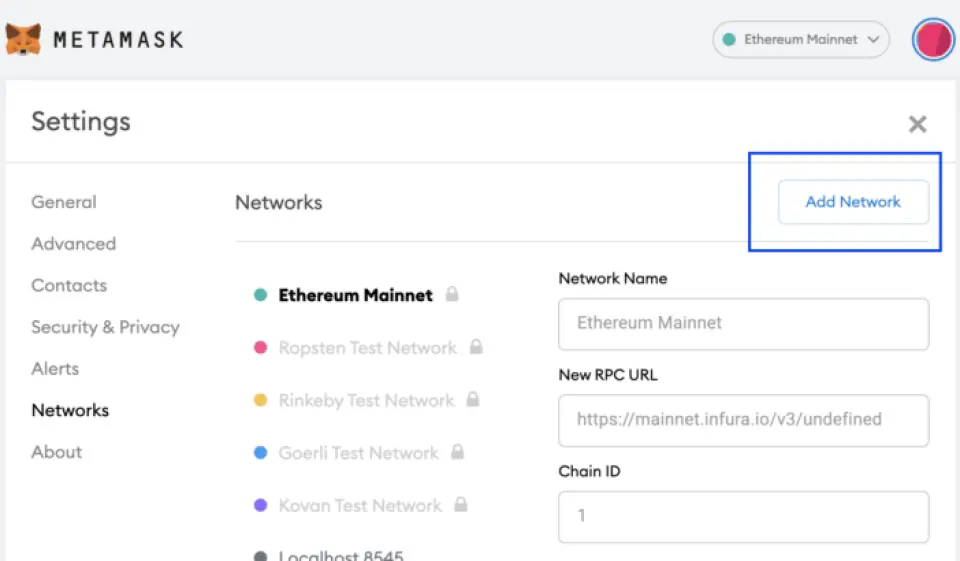
Task: Focus the New RPC URL field
Action: pyautogui.click(x=743, y=420)
